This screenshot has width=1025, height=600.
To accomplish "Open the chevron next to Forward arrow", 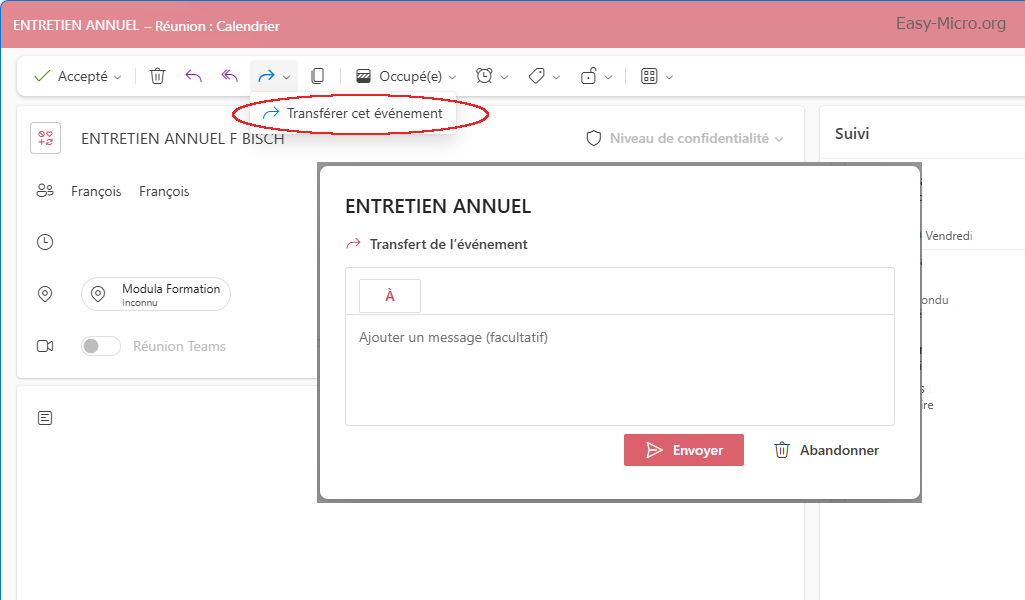I will pyautogui.click(x=287, y=77).
